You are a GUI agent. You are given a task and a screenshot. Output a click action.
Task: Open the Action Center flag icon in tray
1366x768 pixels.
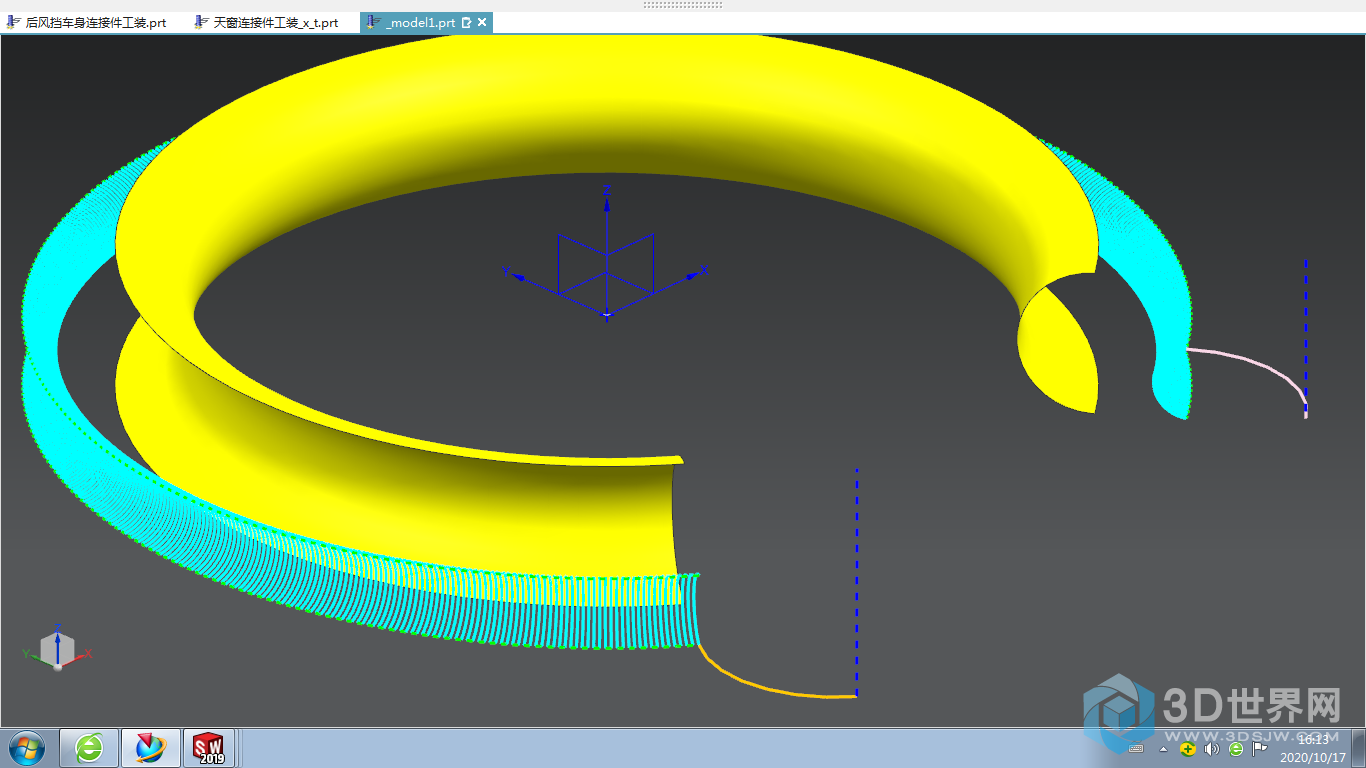(1259, 748)
